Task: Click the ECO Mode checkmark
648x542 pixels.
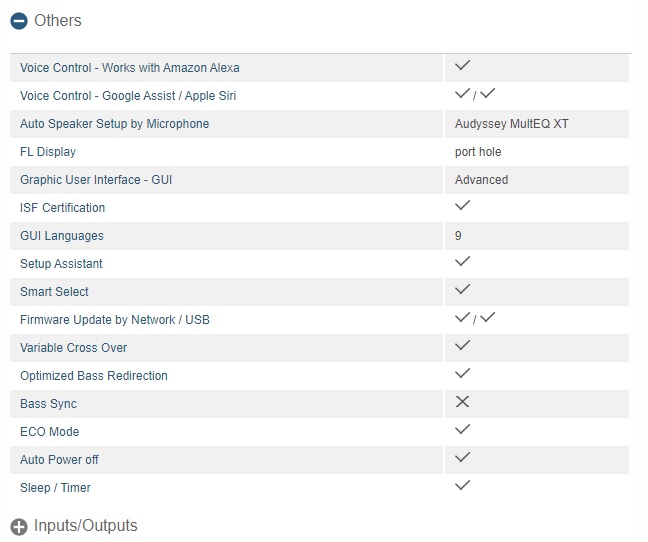Action: [x=462, y=430]
